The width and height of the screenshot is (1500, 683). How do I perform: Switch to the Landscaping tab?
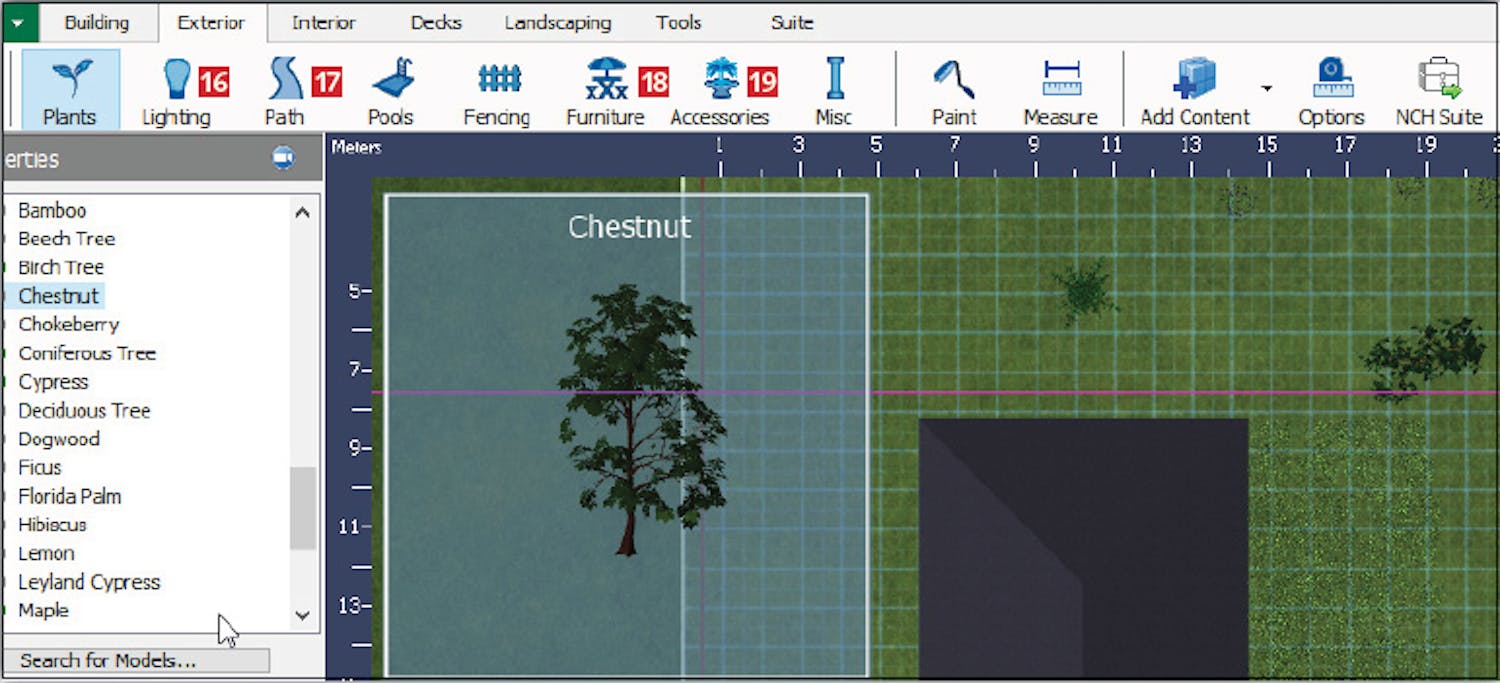557,22
